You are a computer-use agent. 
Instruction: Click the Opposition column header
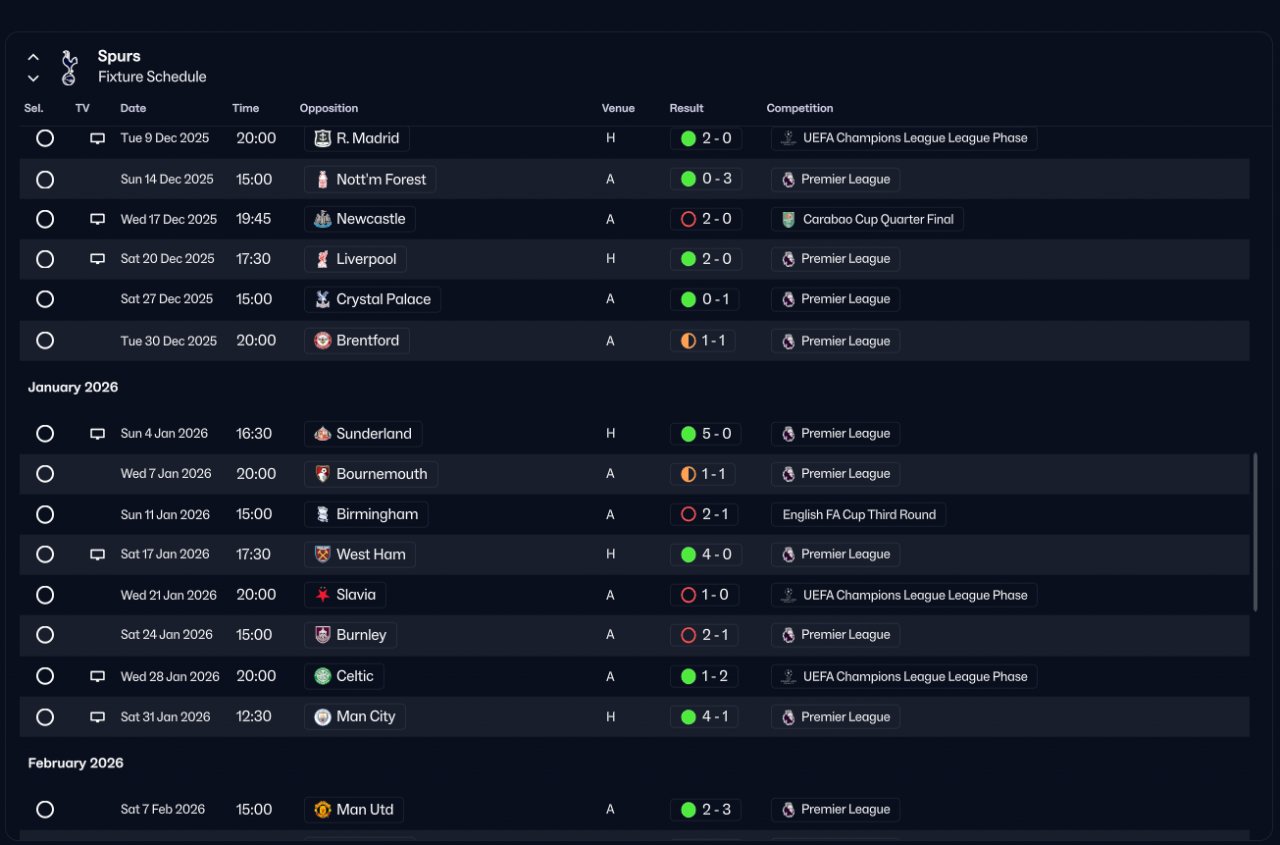point(329,108)
